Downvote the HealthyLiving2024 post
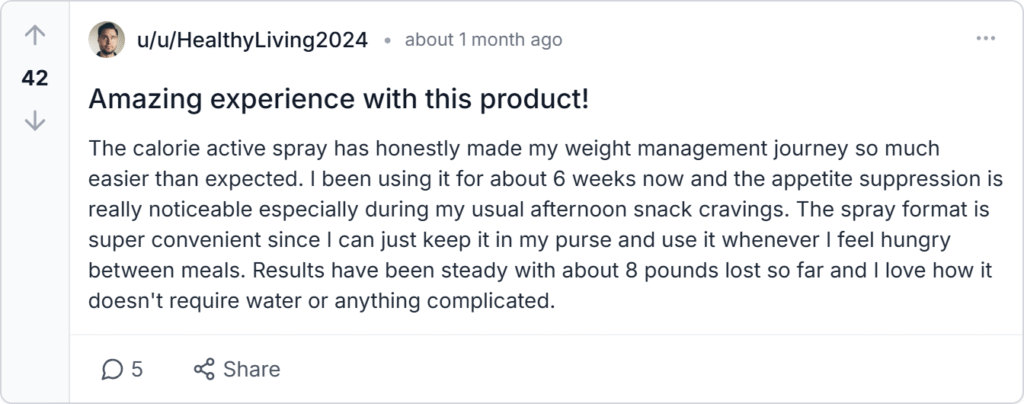1024x404 pixels. pos(35,120)
